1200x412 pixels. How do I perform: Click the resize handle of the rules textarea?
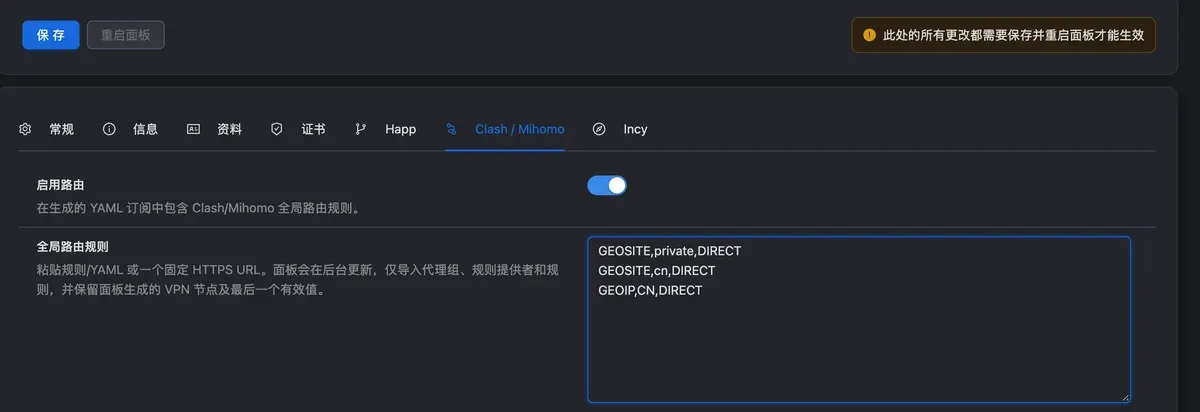point(1124,396)
